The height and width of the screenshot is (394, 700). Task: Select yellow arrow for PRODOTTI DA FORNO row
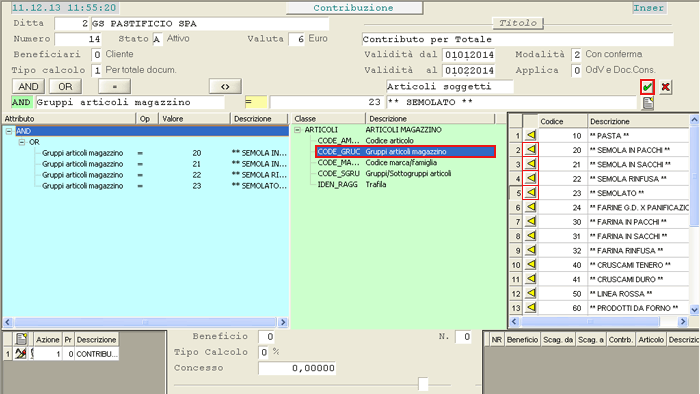[x=530, y=307]
